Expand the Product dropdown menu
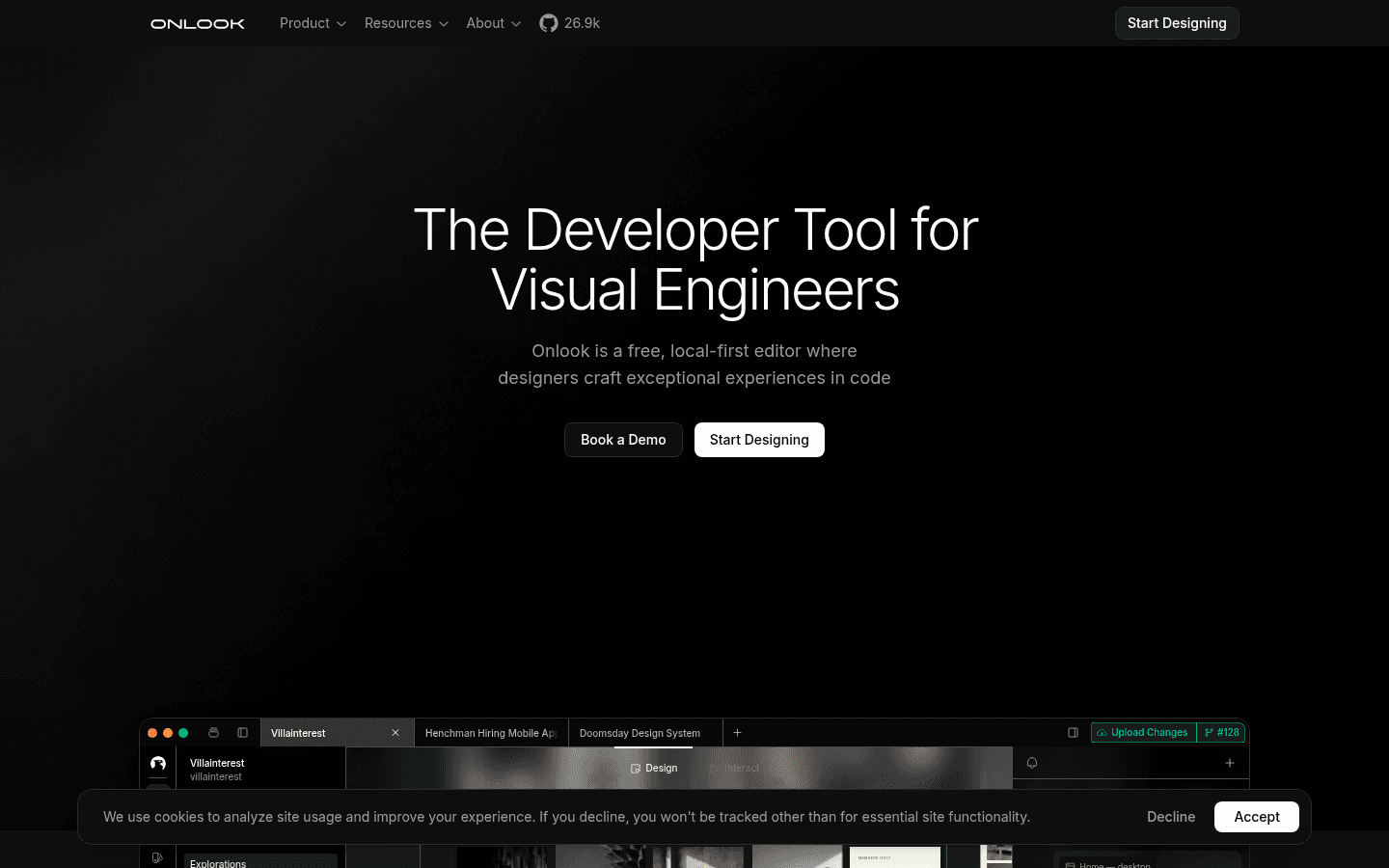 pyautogui.click(x=313, y=23)
